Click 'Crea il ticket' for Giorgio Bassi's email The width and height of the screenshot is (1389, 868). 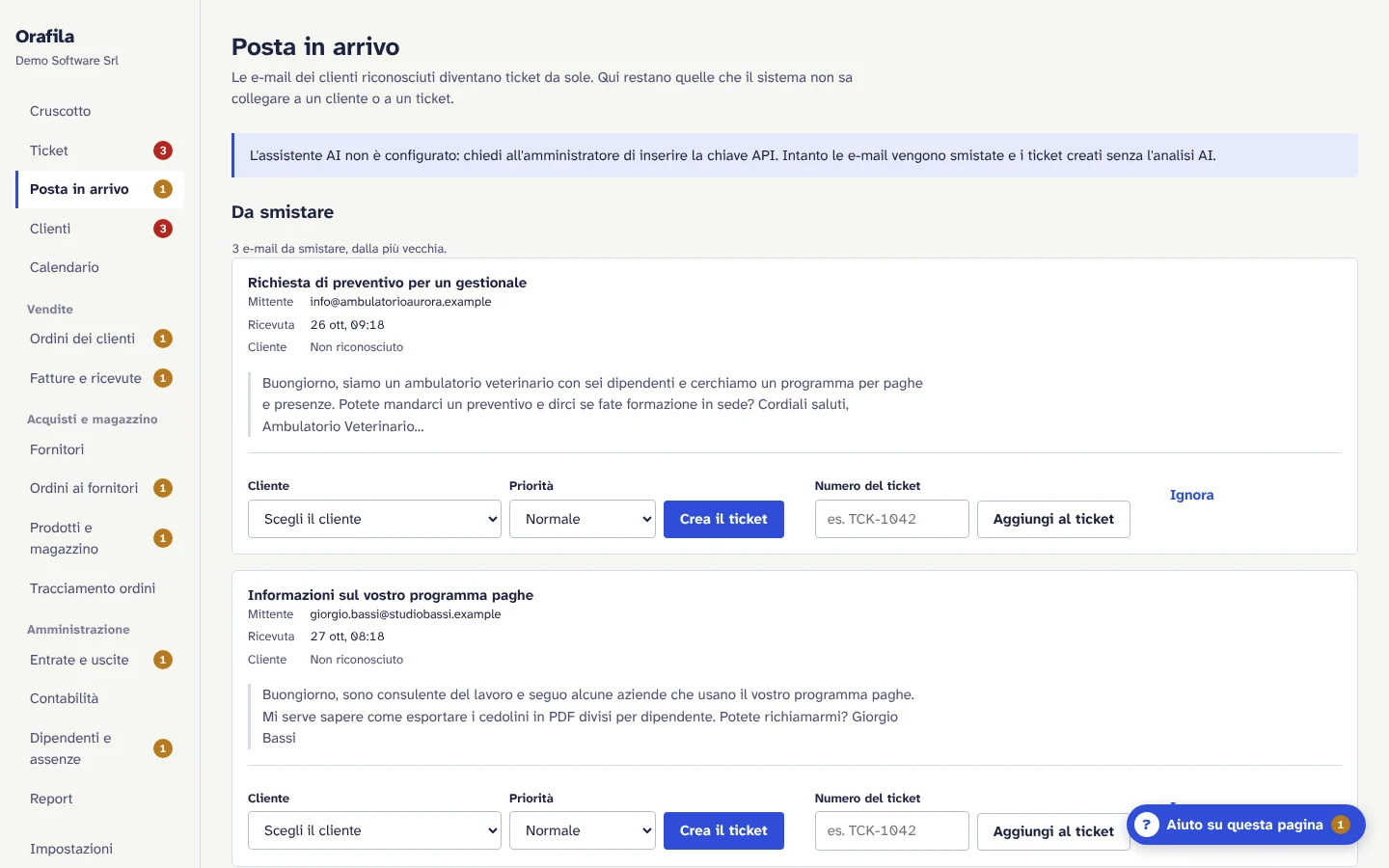tap(723, 830)
